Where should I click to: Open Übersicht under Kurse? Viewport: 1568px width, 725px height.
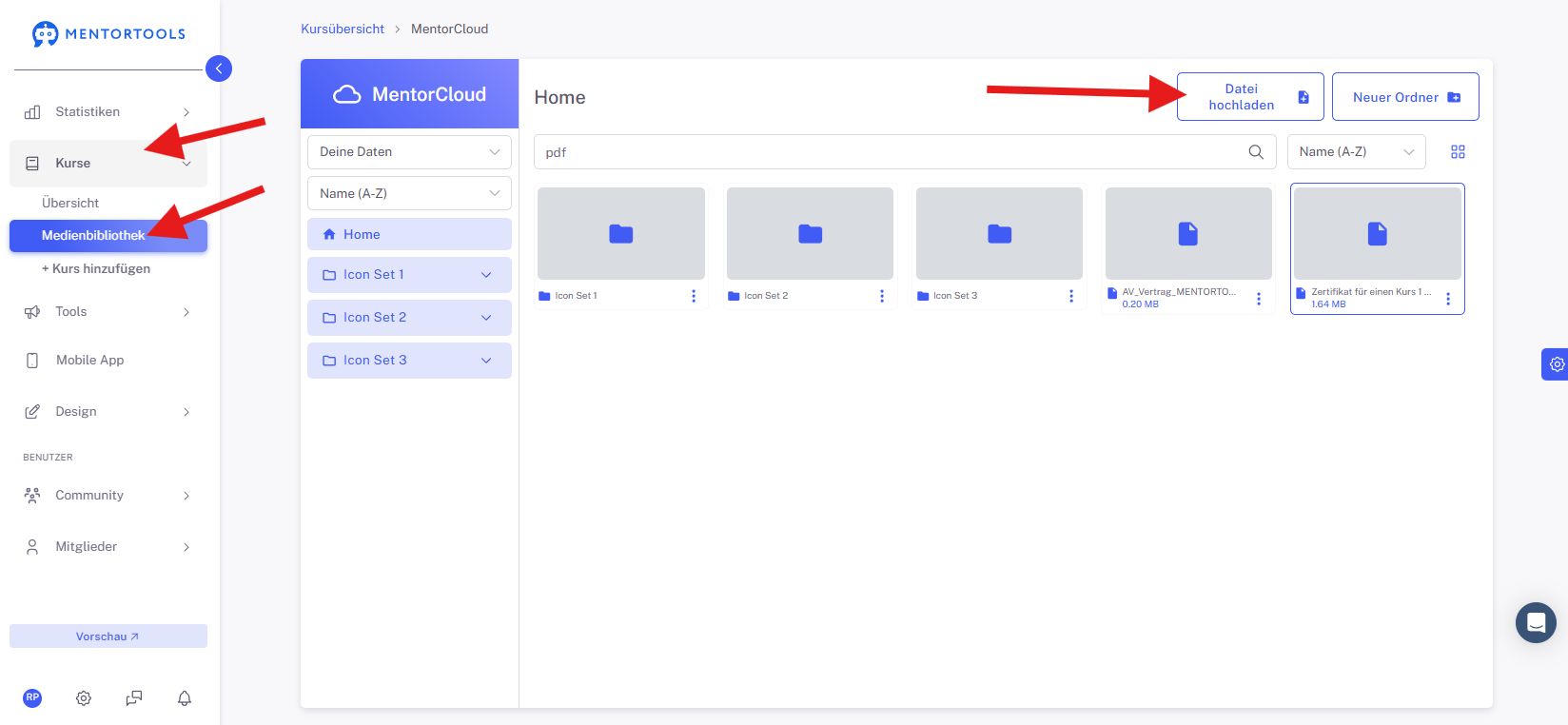(x=70, y=203)
